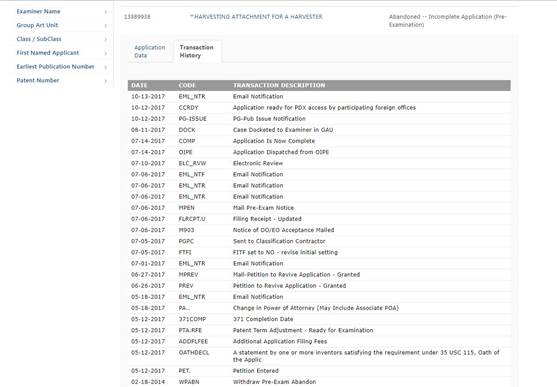557x387 pixels.
Task: Select the PG-ISSUE code cell
Action: pos(193,119)
